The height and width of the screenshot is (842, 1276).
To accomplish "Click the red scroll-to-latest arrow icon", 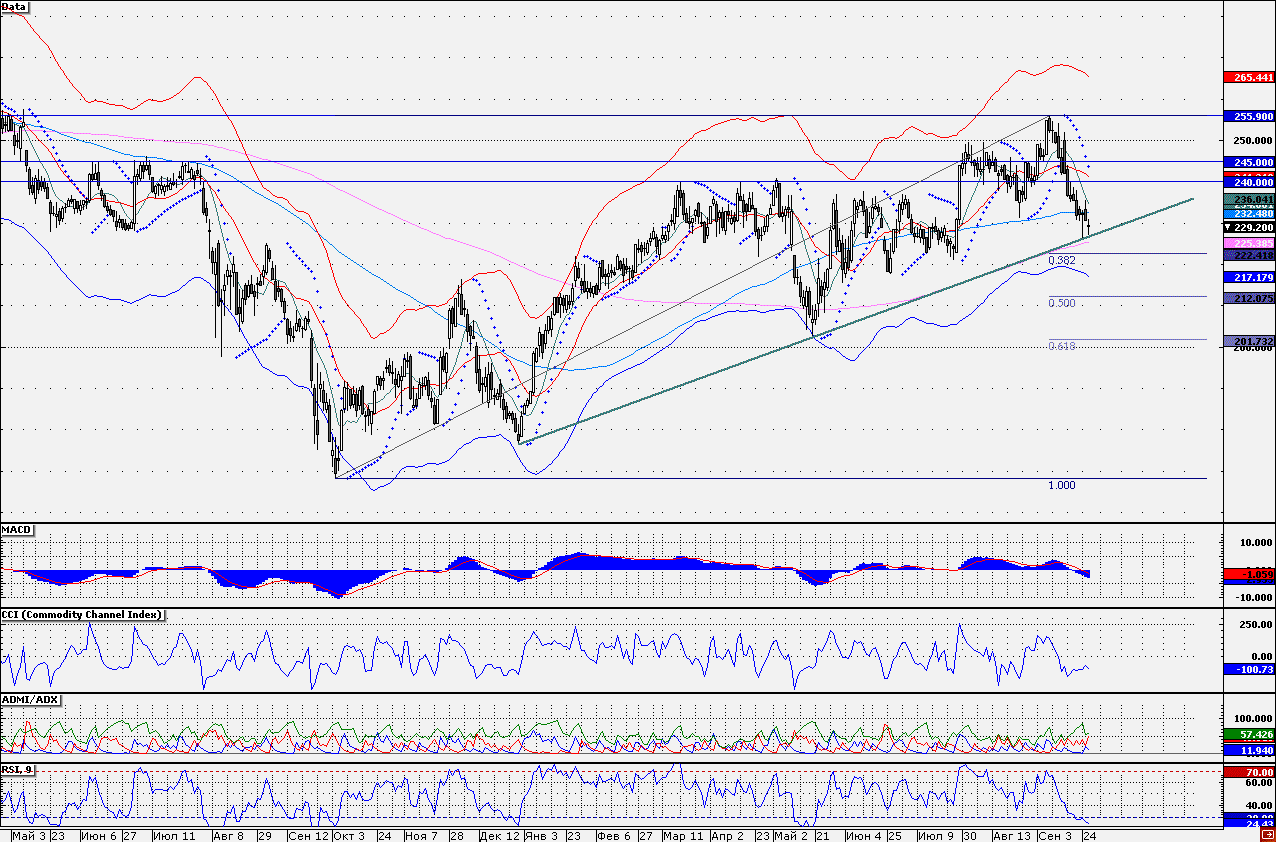I will click(1266, 834).
